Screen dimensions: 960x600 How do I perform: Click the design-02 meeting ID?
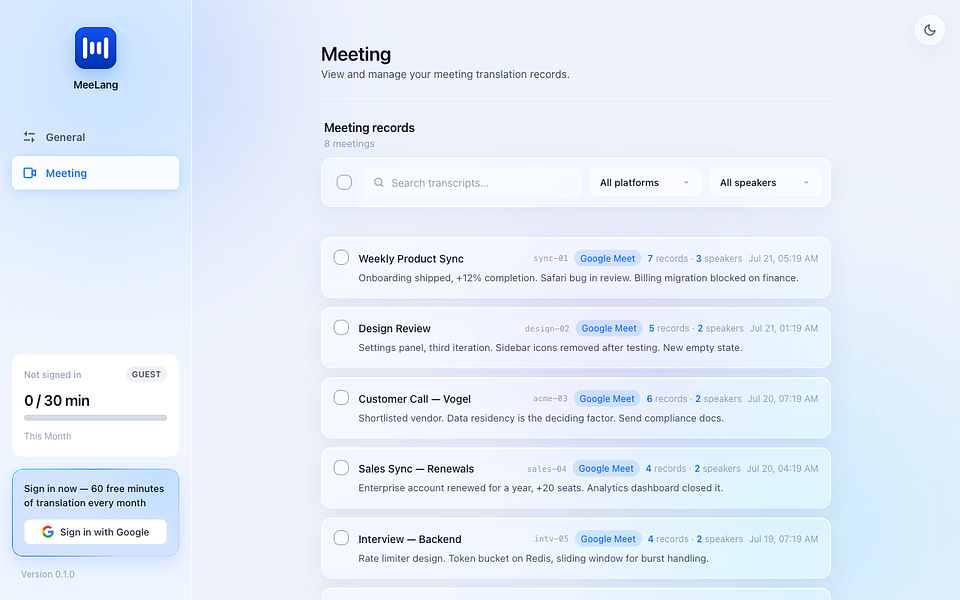[547, 328]
